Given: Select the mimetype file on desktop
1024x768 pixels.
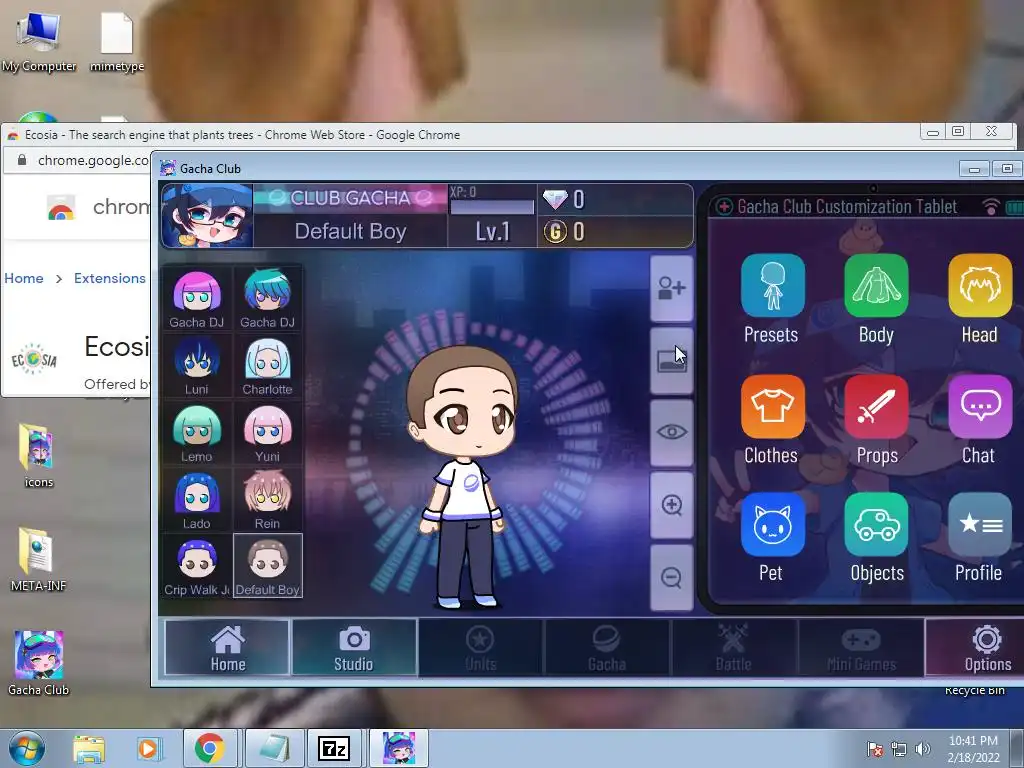Looking at the screenshot, I should (117, 42).
